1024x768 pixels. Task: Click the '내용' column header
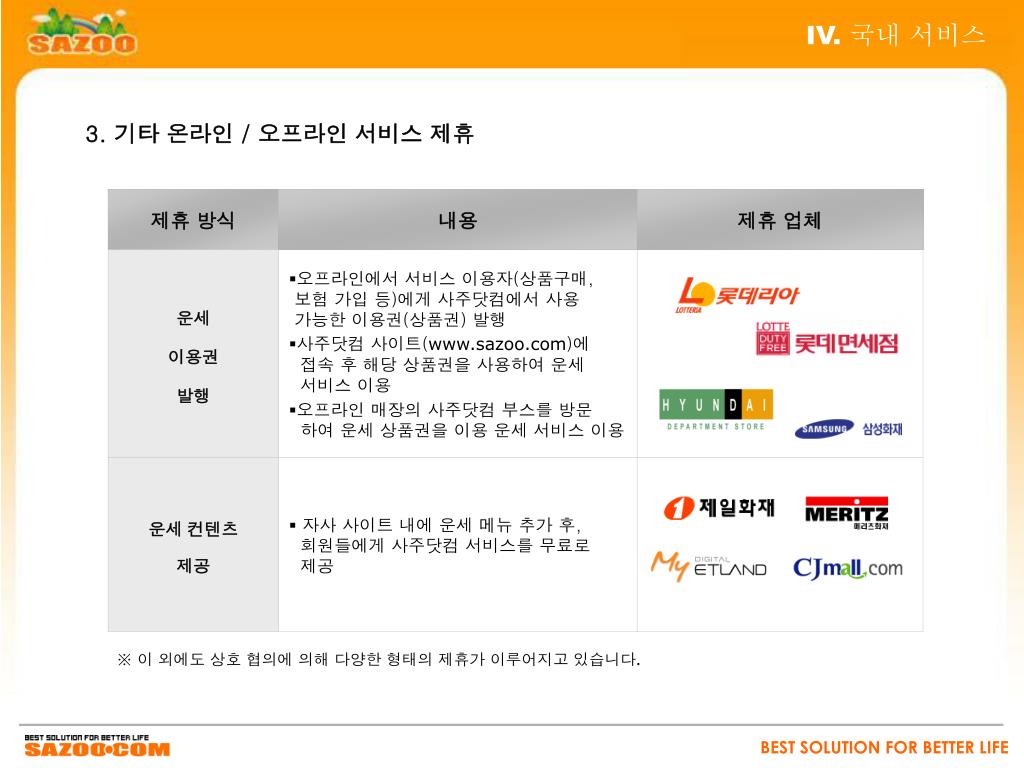coord(457,220)
